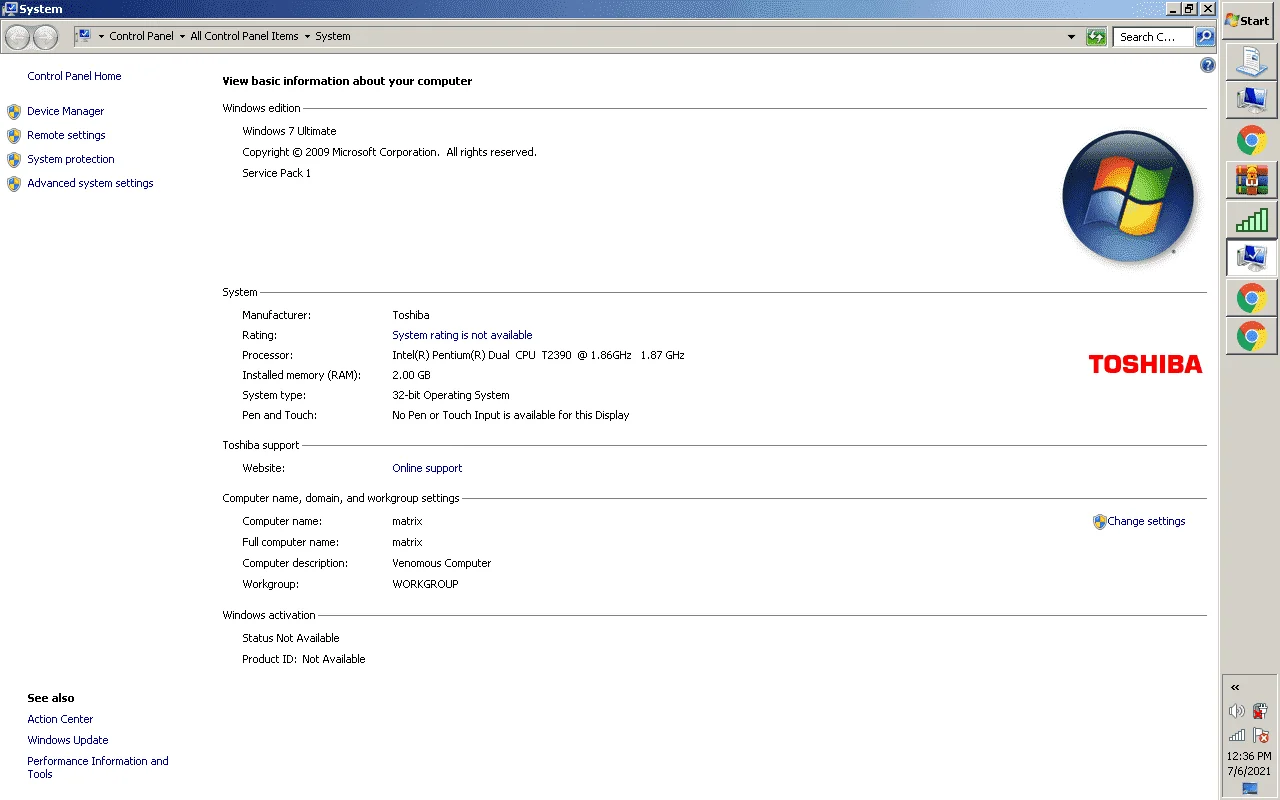Open Action Center under See also
The width and height of the screenshot is (1280, 800).
point(60,719)
